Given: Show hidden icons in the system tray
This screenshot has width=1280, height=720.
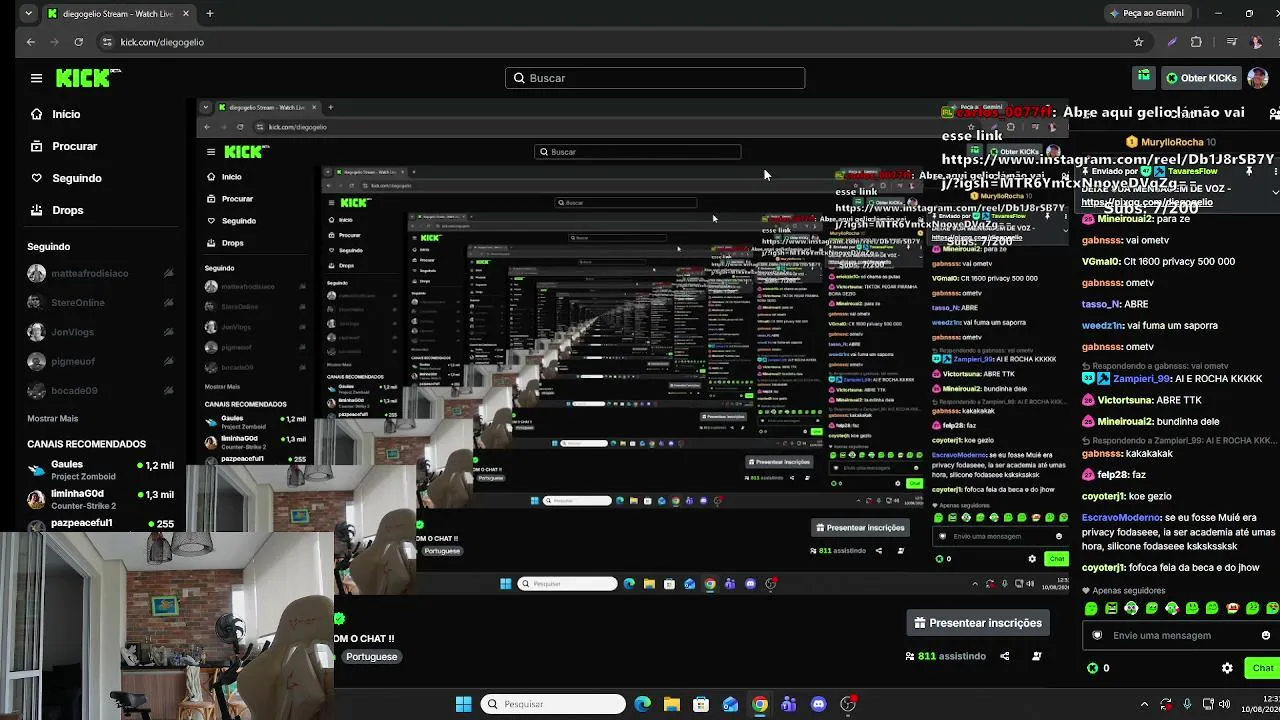Looking at the screenshot, I should [x=1143, y=704].
